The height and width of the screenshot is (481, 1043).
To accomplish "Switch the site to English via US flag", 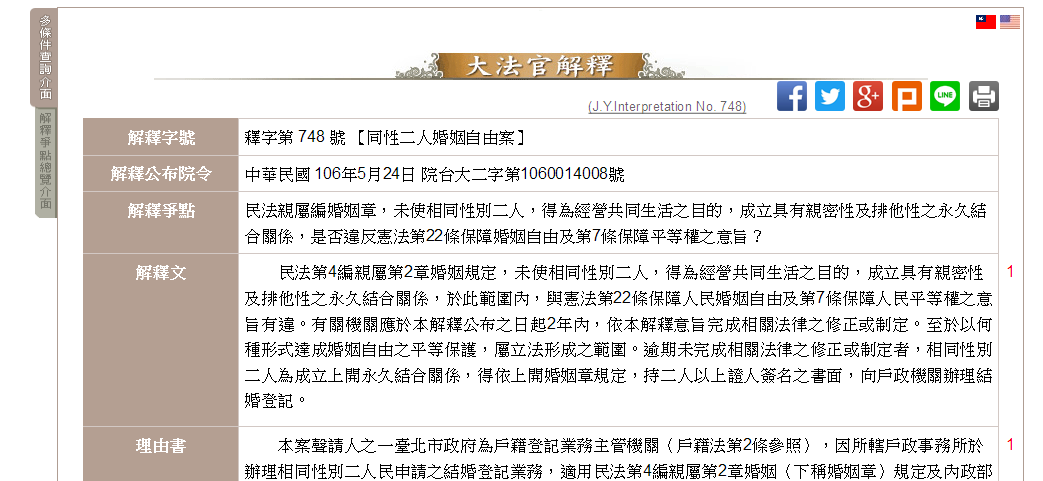I will [x=1010, y=22].
